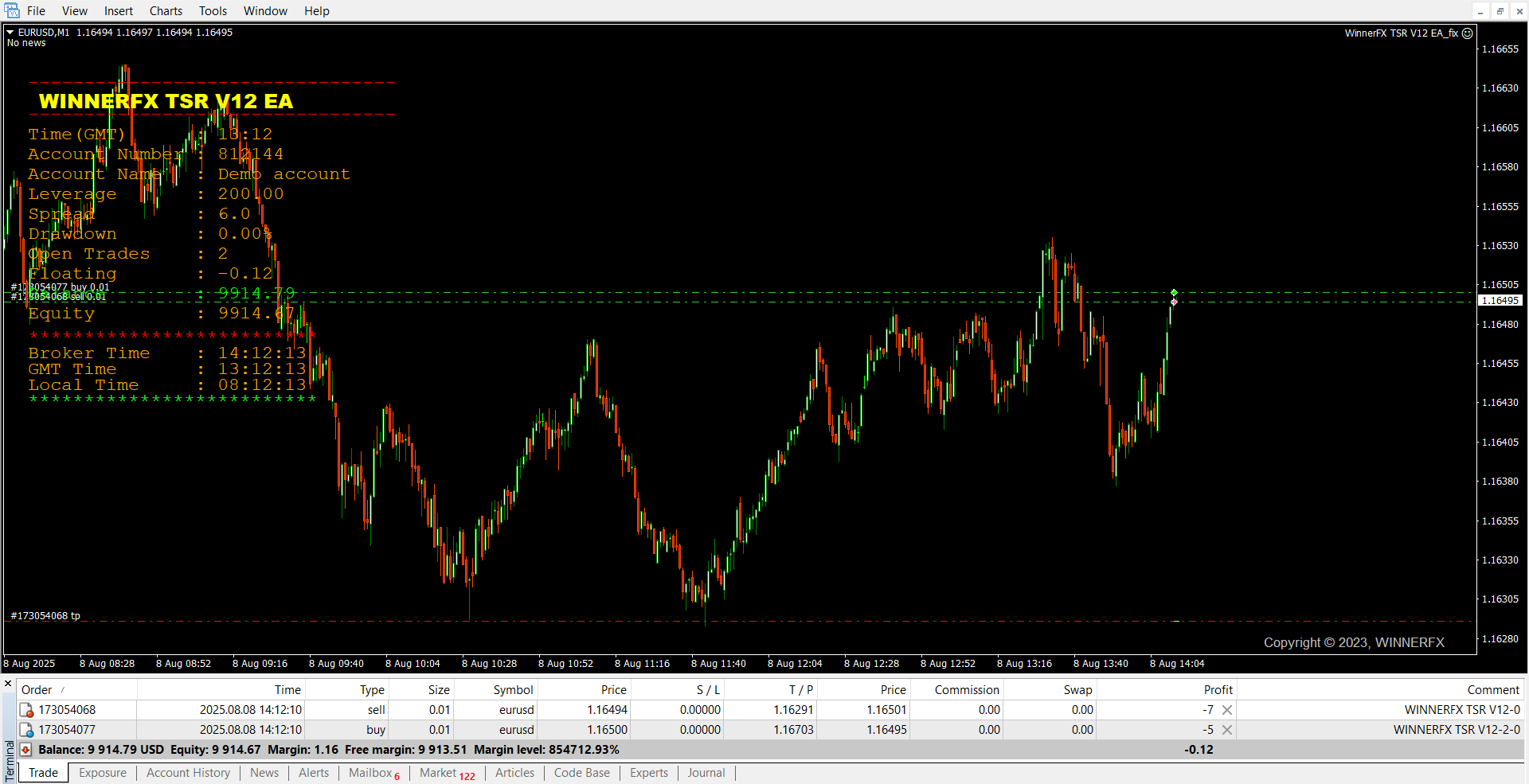This screenshot has width=1529, height=784.
Task: Click the balance row arrow icon
Action: [25, 750]
